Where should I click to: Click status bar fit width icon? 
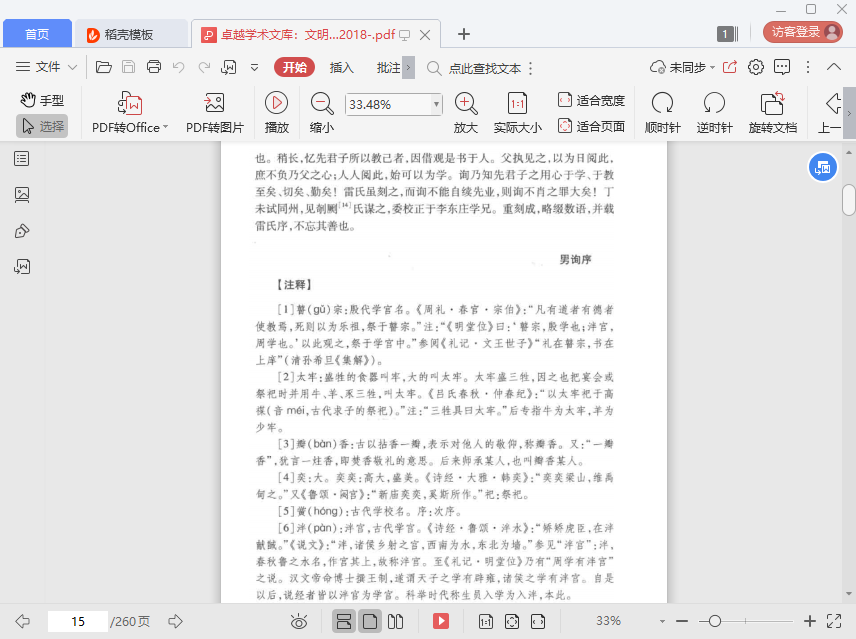(538, 621)
